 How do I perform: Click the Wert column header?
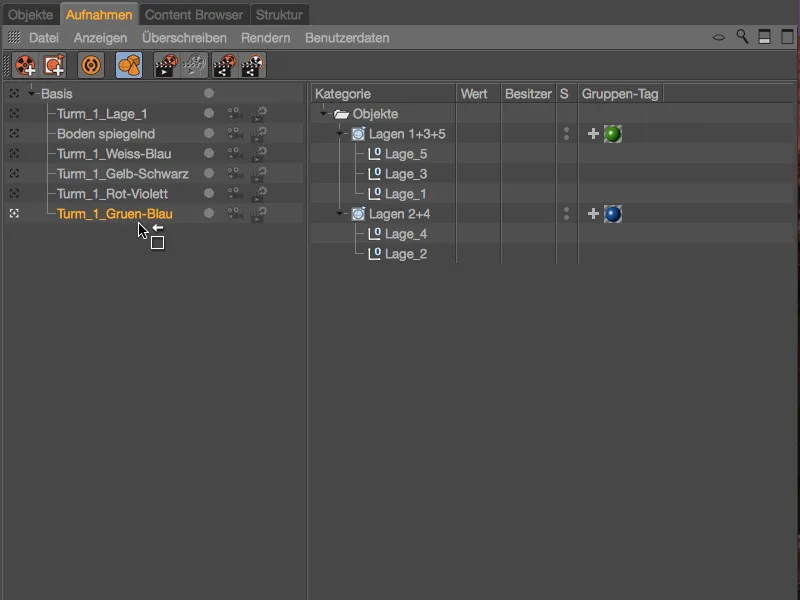pyautogui.click(x=479, y=94)
